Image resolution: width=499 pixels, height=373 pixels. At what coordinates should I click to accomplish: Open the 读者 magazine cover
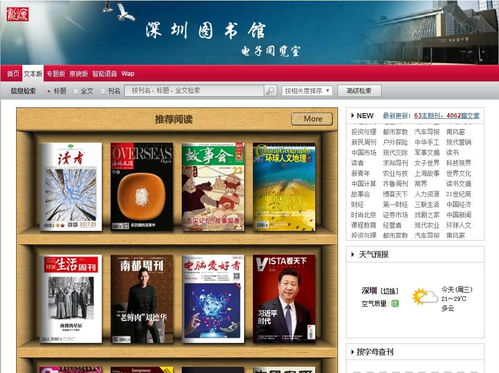71,187
